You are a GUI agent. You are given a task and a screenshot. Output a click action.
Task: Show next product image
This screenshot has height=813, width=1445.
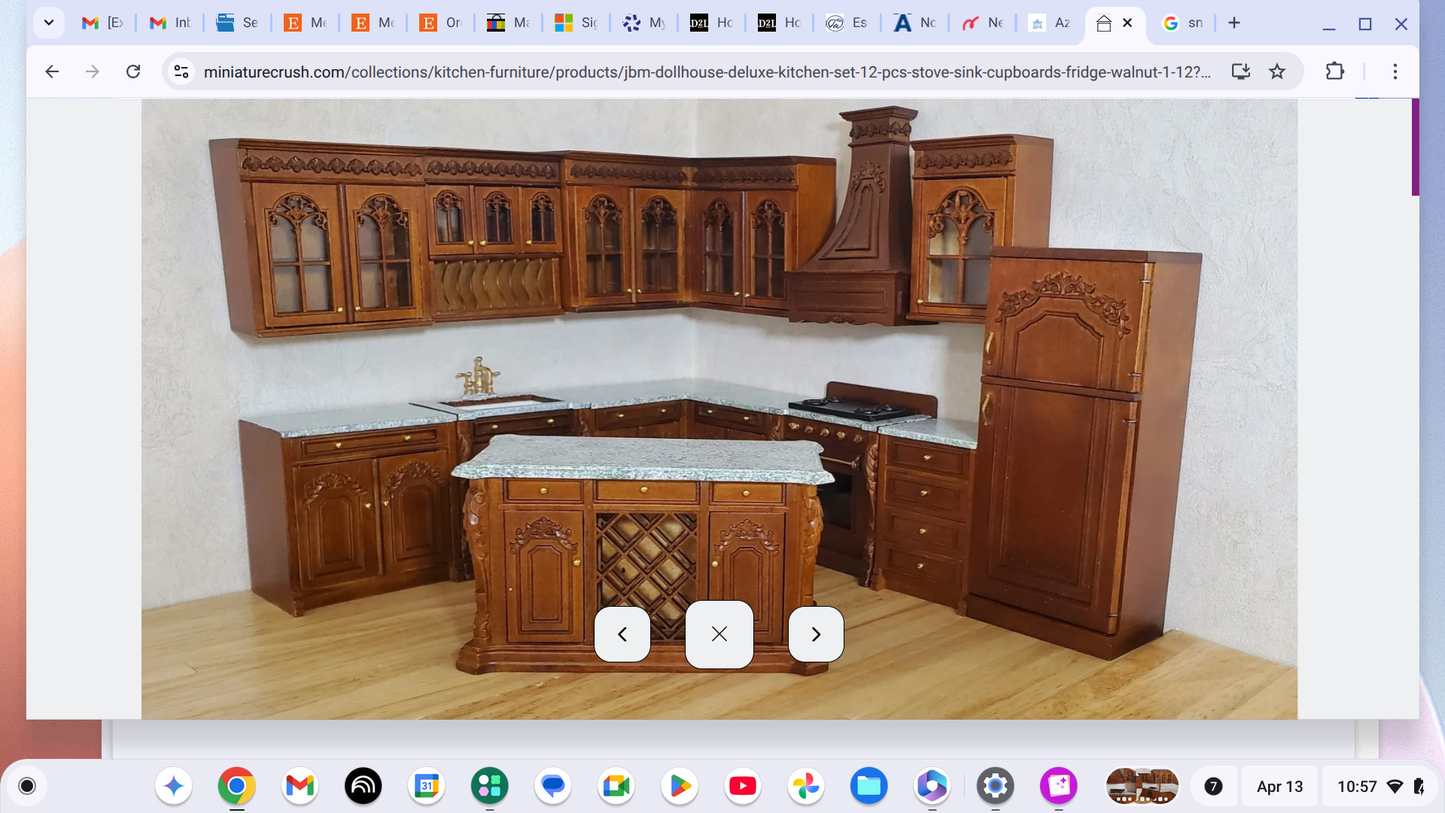coord(816,634)
